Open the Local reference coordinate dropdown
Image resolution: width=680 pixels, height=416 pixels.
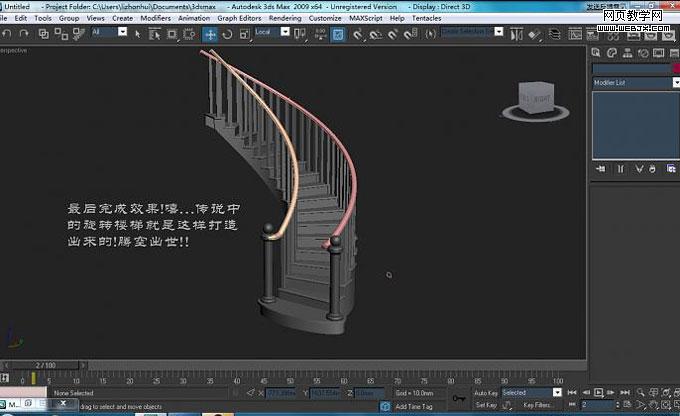tap(285, 32)
